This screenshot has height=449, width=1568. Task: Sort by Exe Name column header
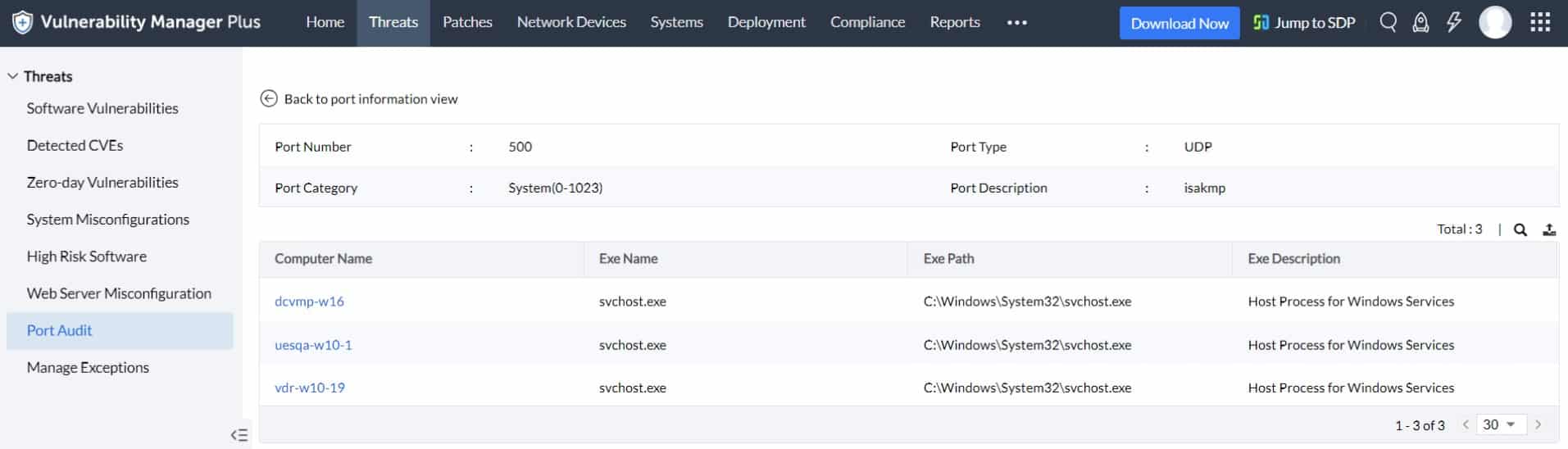click(x=628, y=259)
